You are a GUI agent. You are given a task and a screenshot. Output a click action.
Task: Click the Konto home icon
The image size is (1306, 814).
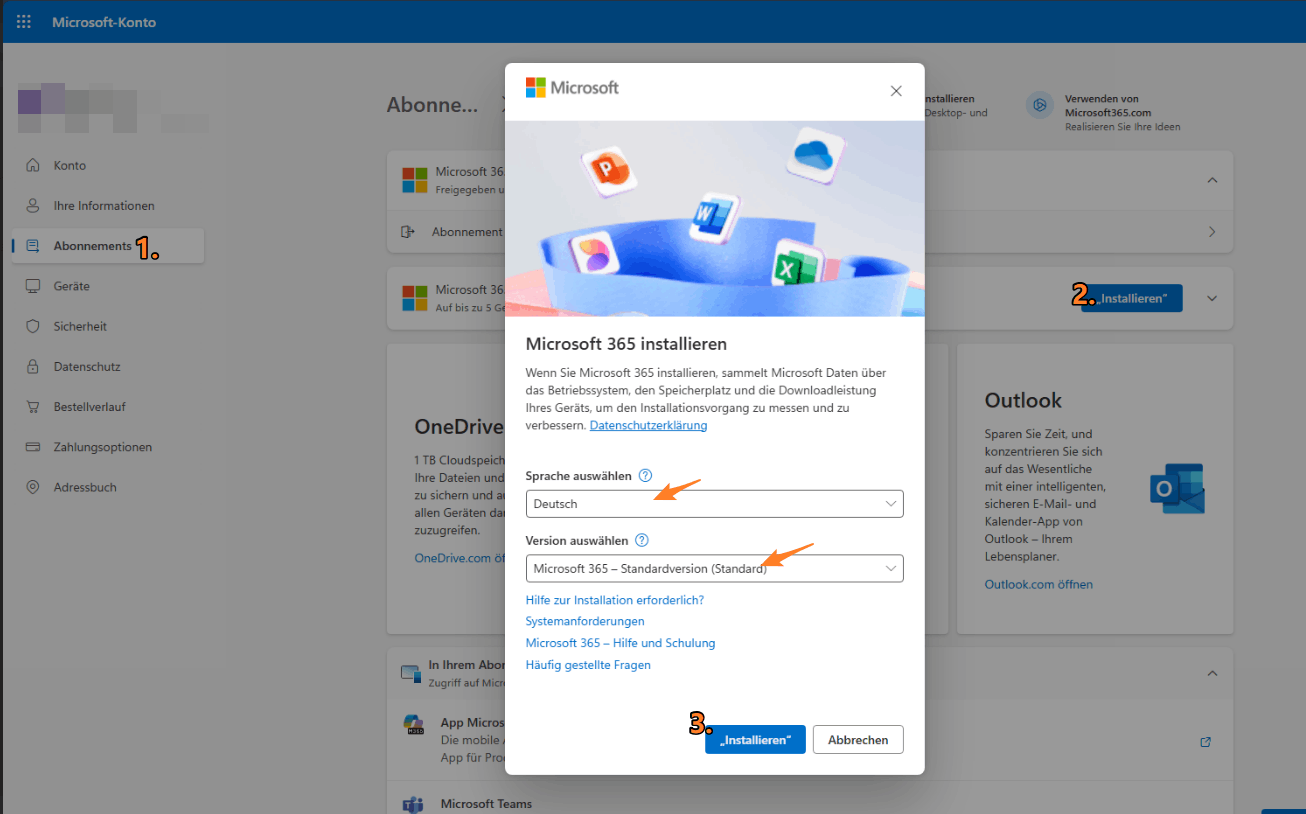33,166
